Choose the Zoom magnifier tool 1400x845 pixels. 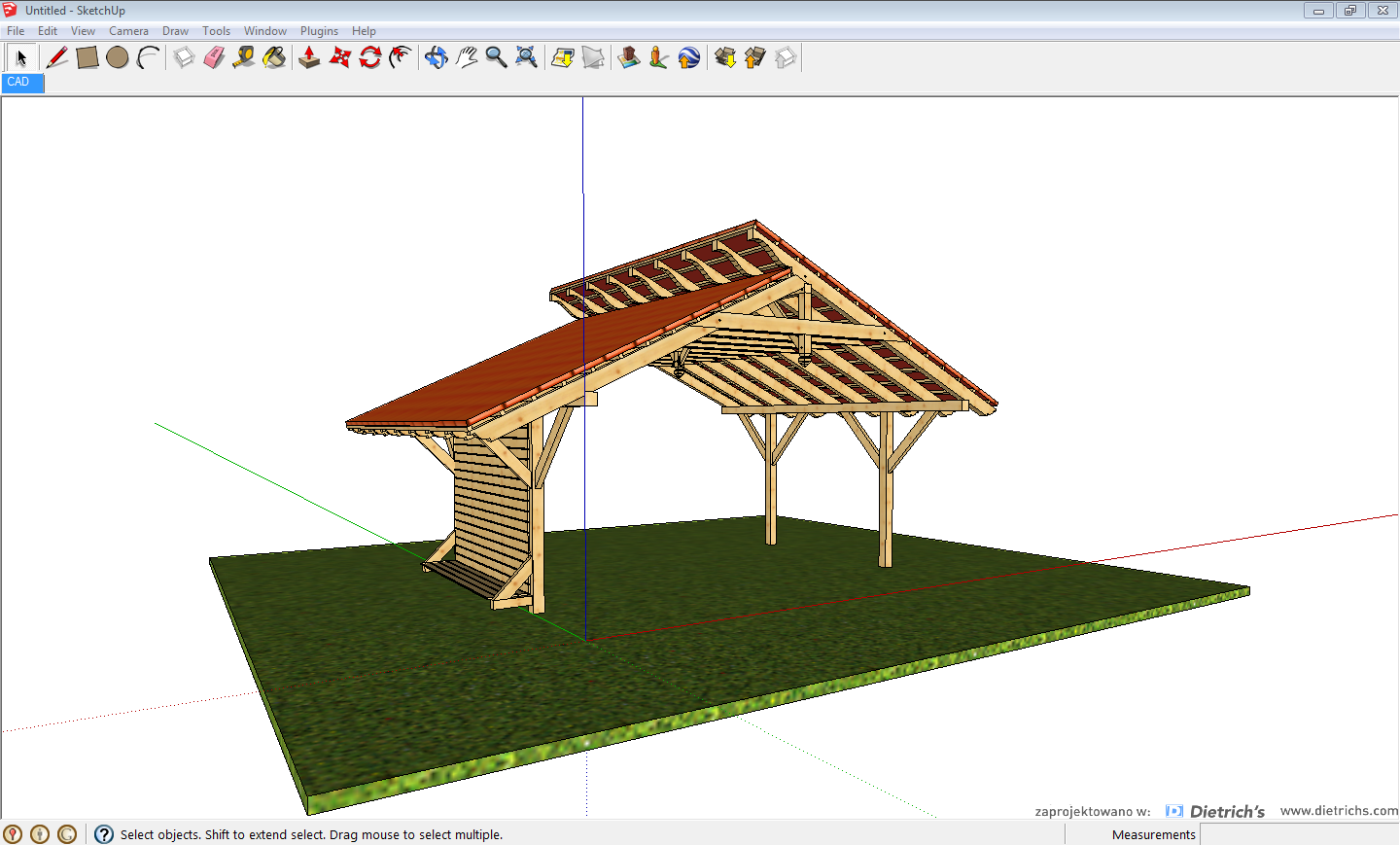pos(496,57)
